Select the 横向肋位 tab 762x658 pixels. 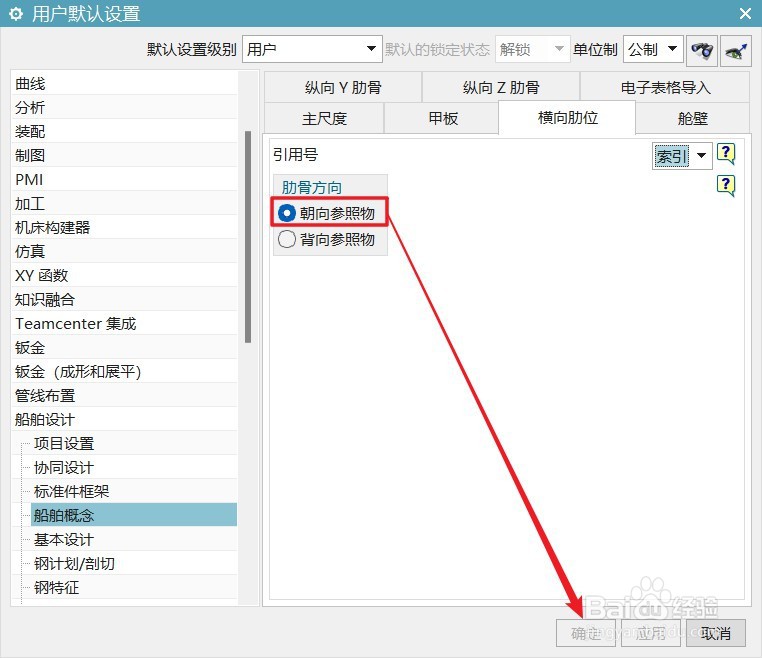567,118
